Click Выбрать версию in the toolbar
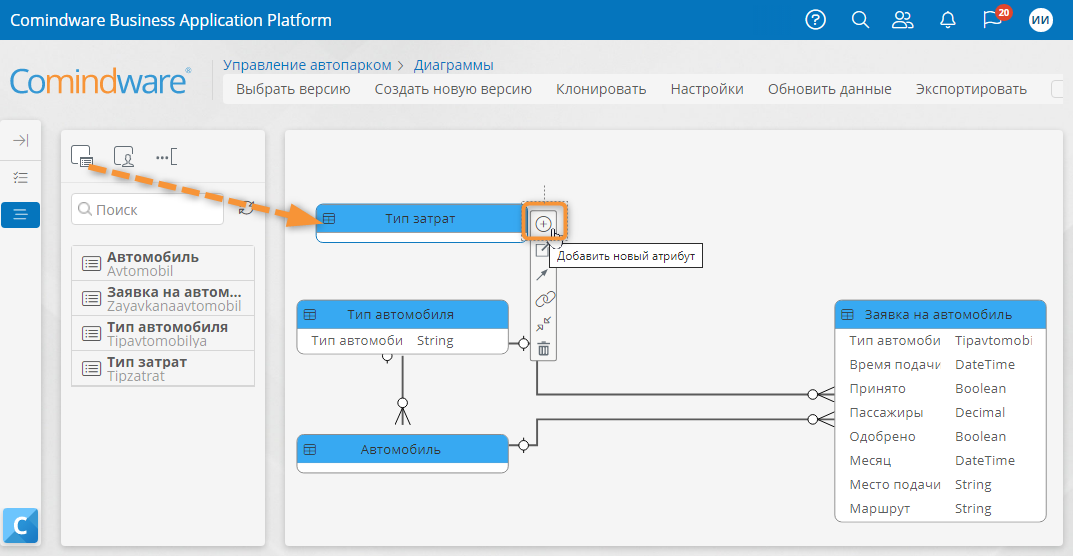Screen dimensions: 1073x556 click(293, 89)
